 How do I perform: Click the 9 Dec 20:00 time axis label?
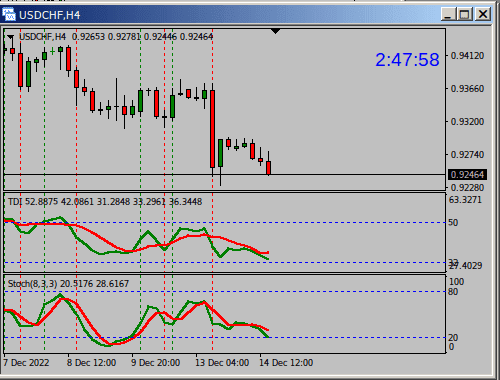pyautogui.click(x=155, y=363)
